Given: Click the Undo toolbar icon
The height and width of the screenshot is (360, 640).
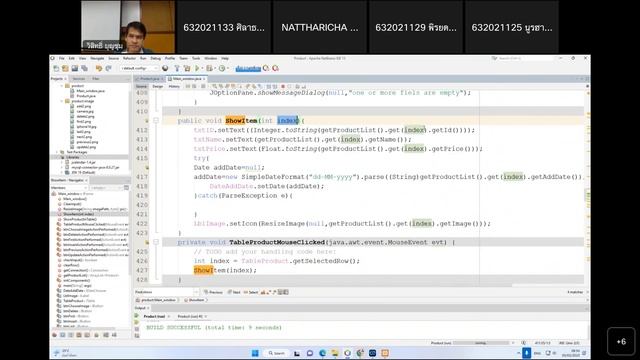Looking at the screenshot, I should pyautogui.click(x=98, y=68).
